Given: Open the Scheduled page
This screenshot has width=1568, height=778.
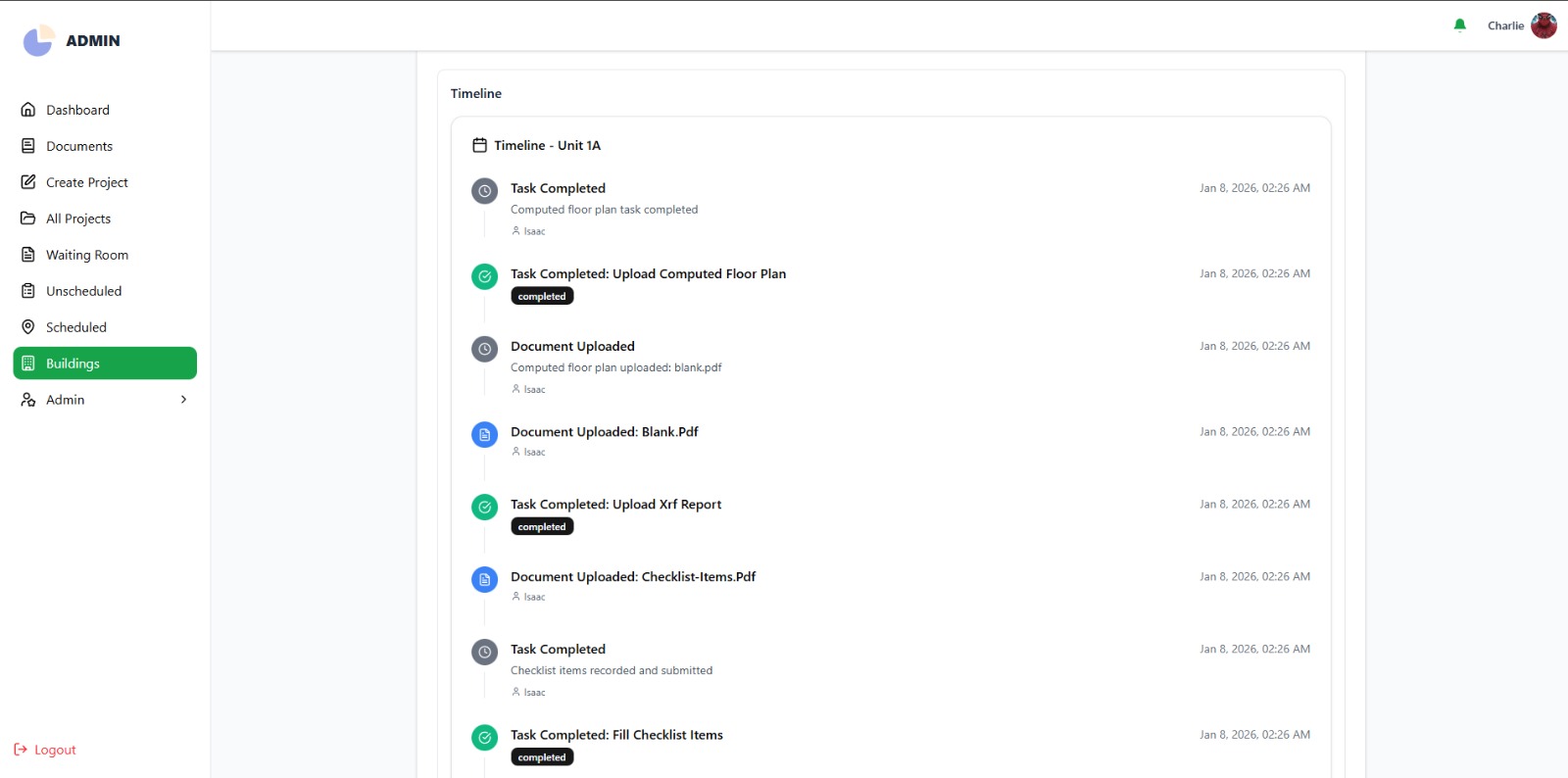Looking at the screenshot, I should [x=105, y=327].
